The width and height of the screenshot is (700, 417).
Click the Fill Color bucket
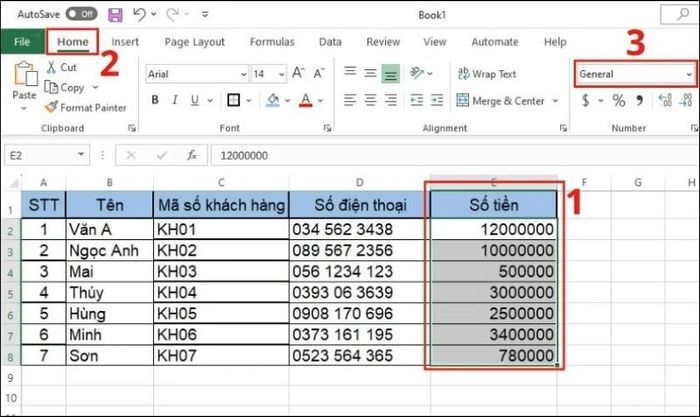pyautogui.click(x=273, y=100)
